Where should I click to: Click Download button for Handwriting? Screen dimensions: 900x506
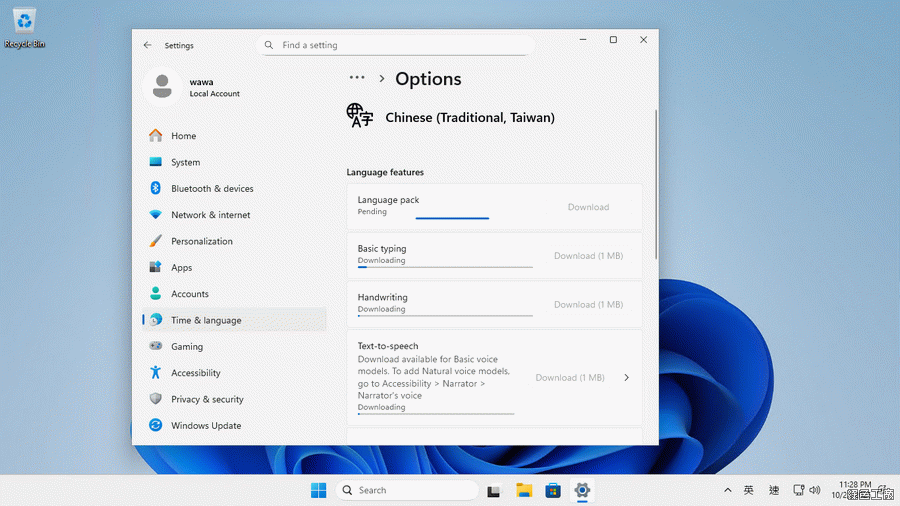point(588,305)
